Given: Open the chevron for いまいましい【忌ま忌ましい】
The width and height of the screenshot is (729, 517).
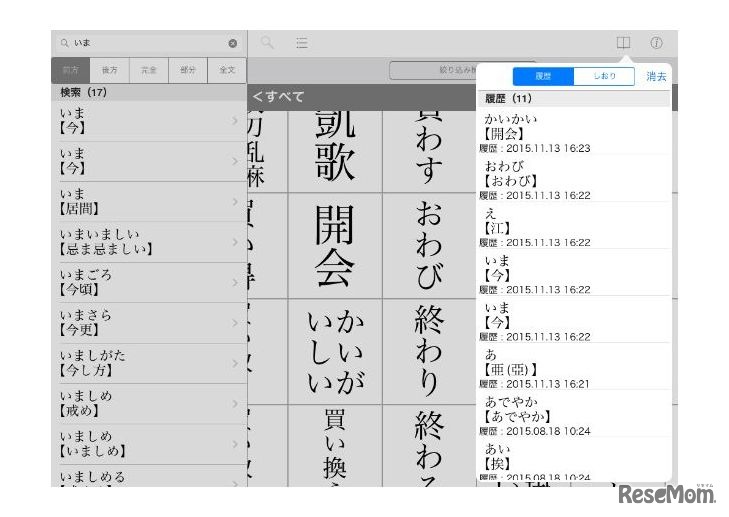Looking at the screenshot, I should tap(235, 242).
